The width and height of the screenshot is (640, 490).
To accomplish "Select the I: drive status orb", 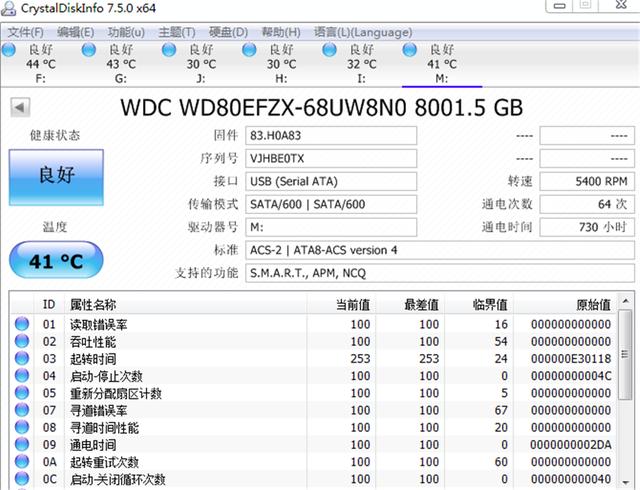I will click(x=329, y=50).
